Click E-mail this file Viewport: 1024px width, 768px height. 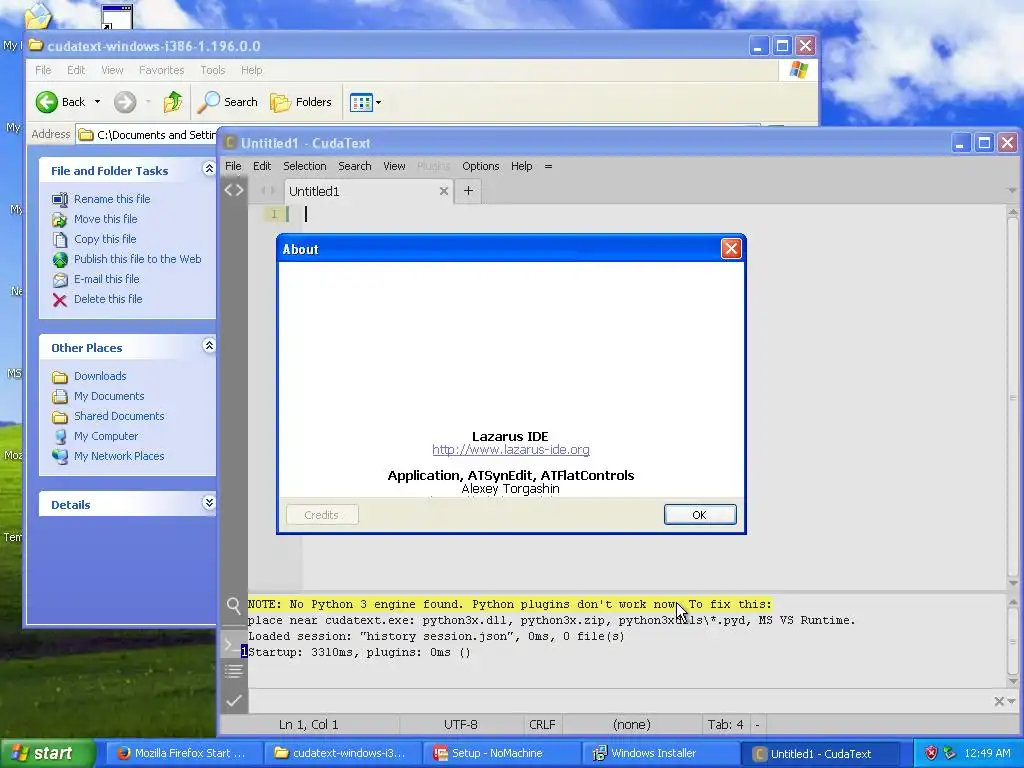click(x=106, y=279)
